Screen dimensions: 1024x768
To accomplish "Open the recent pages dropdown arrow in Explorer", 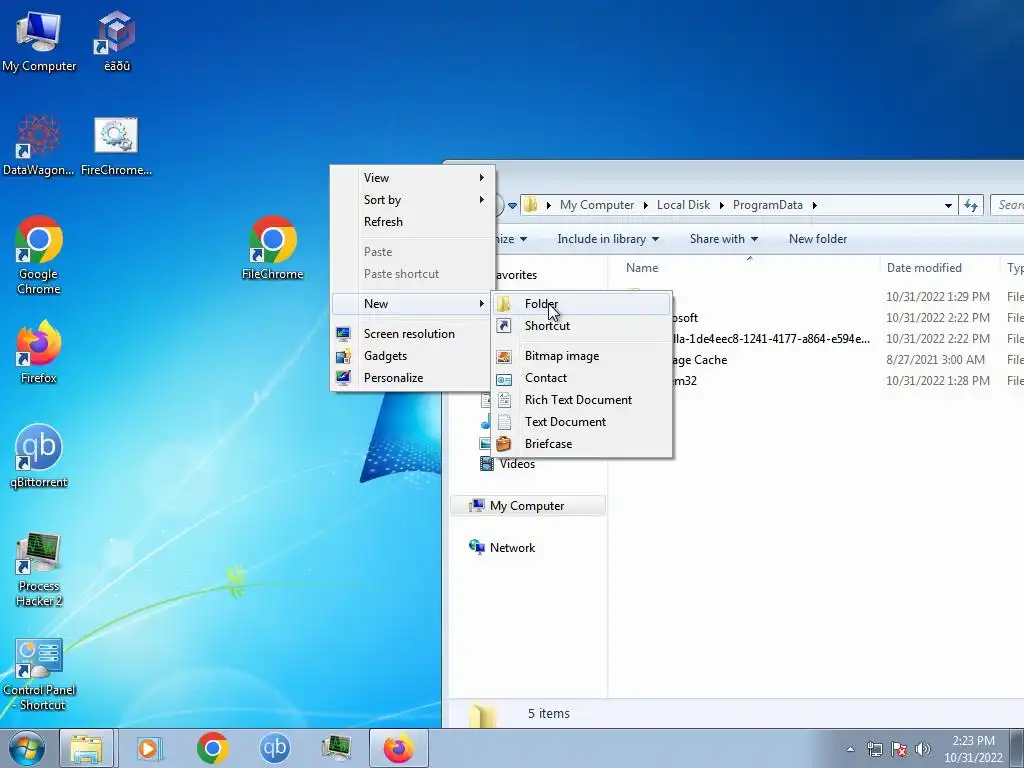I will tap(513, 206).
